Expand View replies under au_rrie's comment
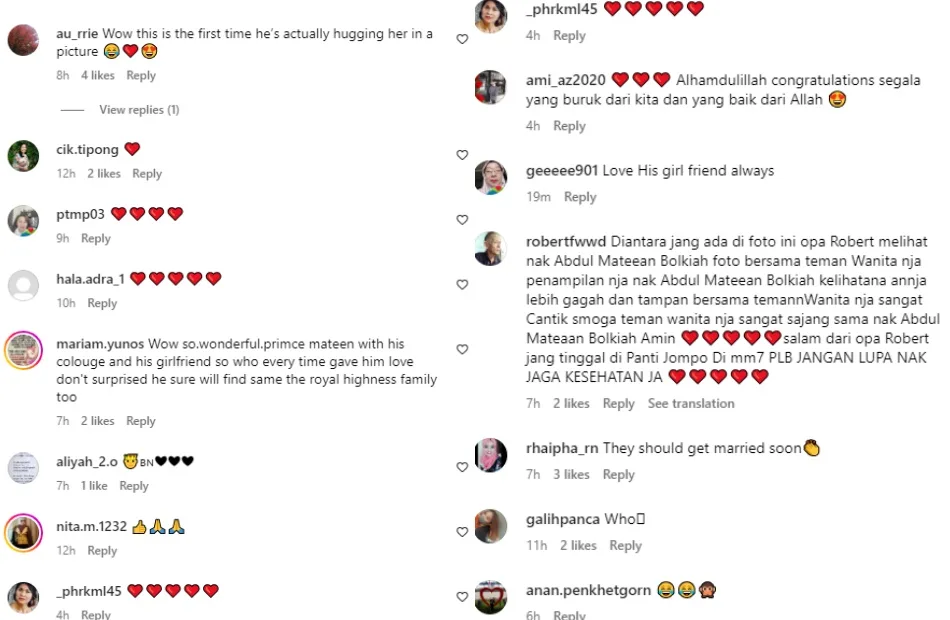The width and height of the screenshot is (950, 620). tap(139, 110)
